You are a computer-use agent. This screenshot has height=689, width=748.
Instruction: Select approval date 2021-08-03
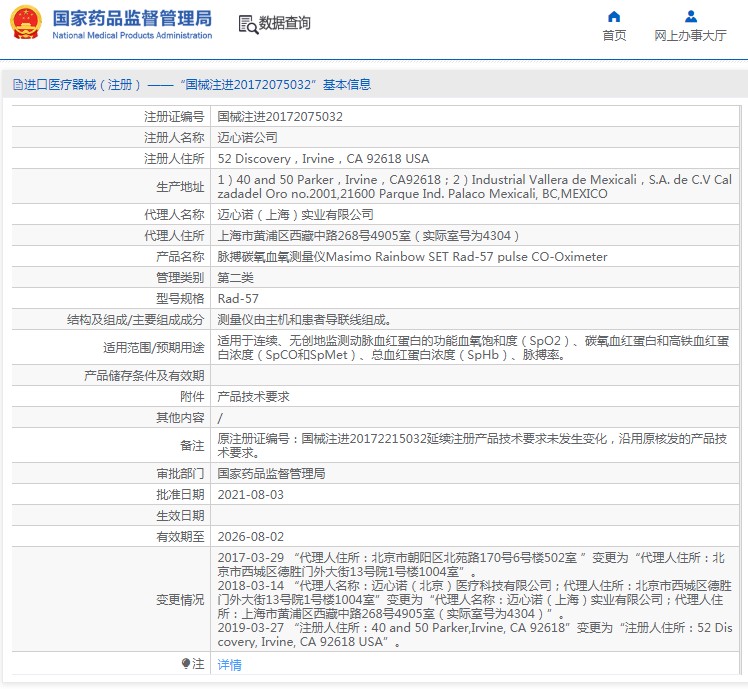click(x=250, y=495)
